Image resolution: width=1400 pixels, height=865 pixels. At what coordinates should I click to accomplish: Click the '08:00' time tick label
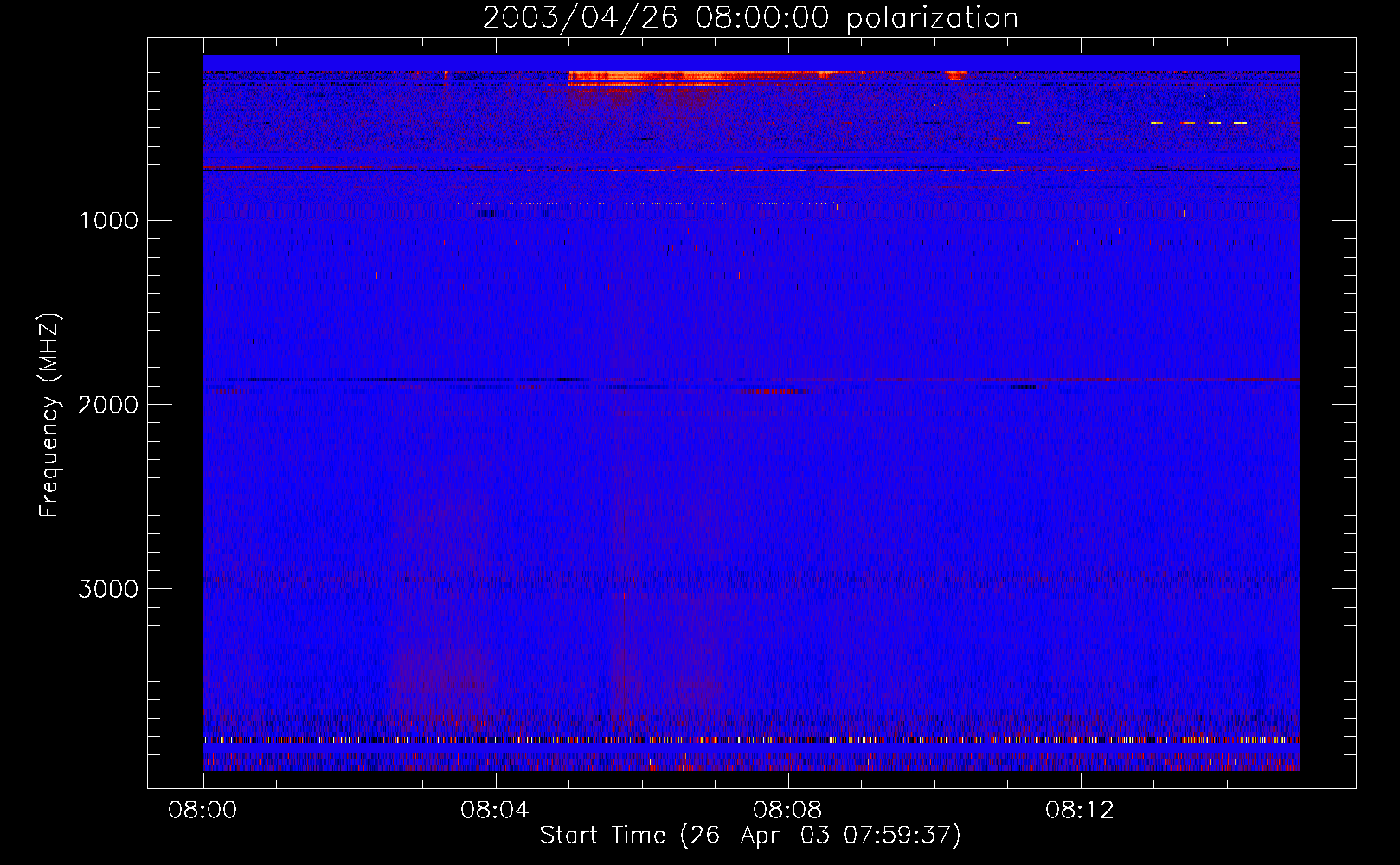click(202, 811)
